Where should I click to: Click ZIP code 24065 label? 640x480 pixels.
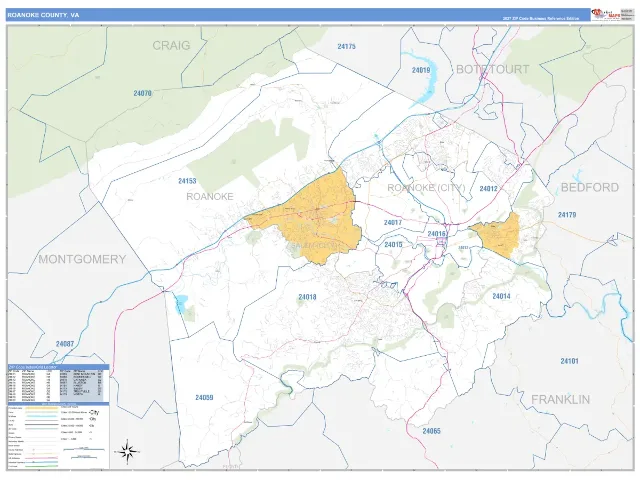tap(431, 431)
